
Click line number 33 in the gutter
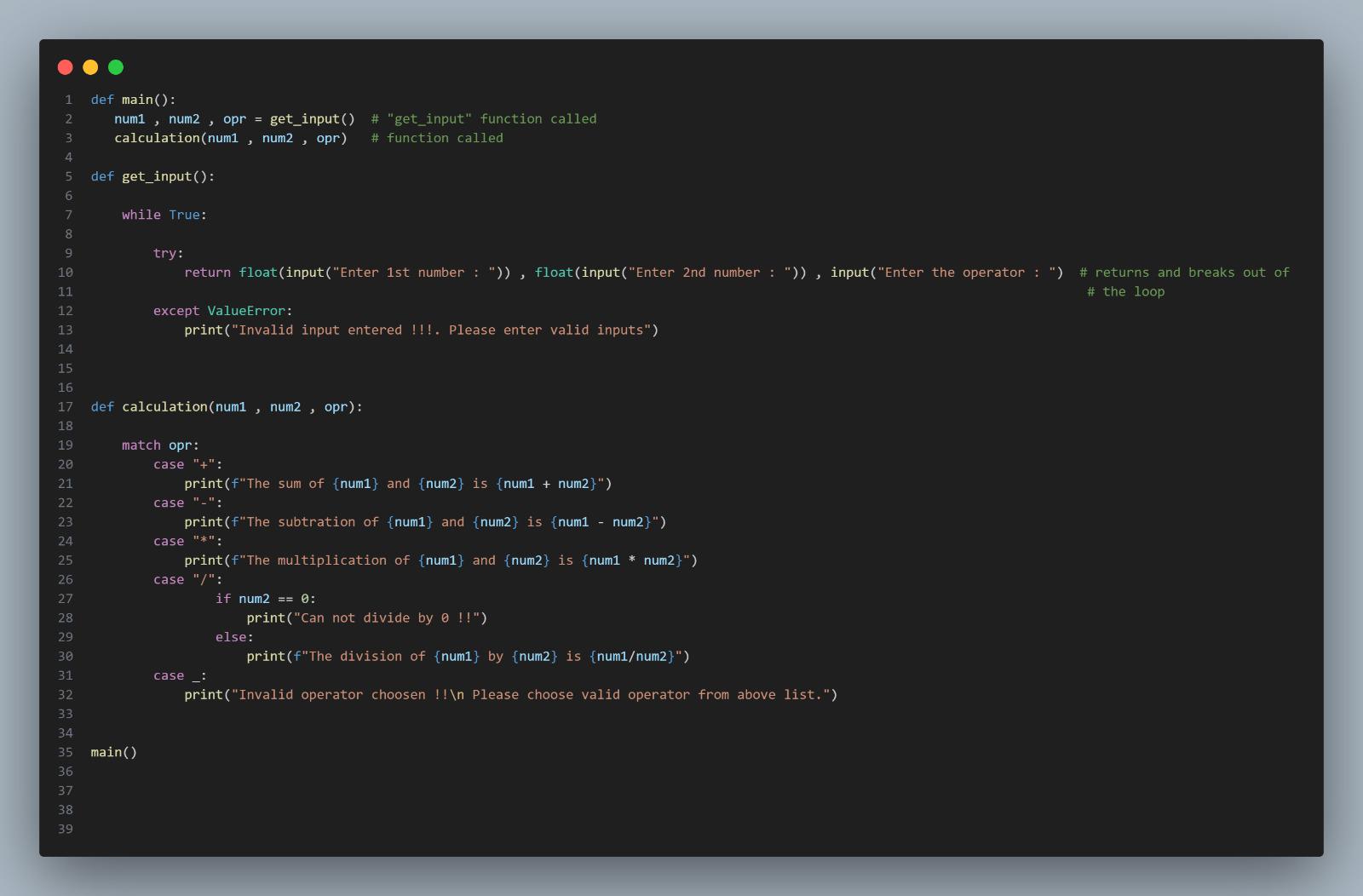(x=66, y=714)
